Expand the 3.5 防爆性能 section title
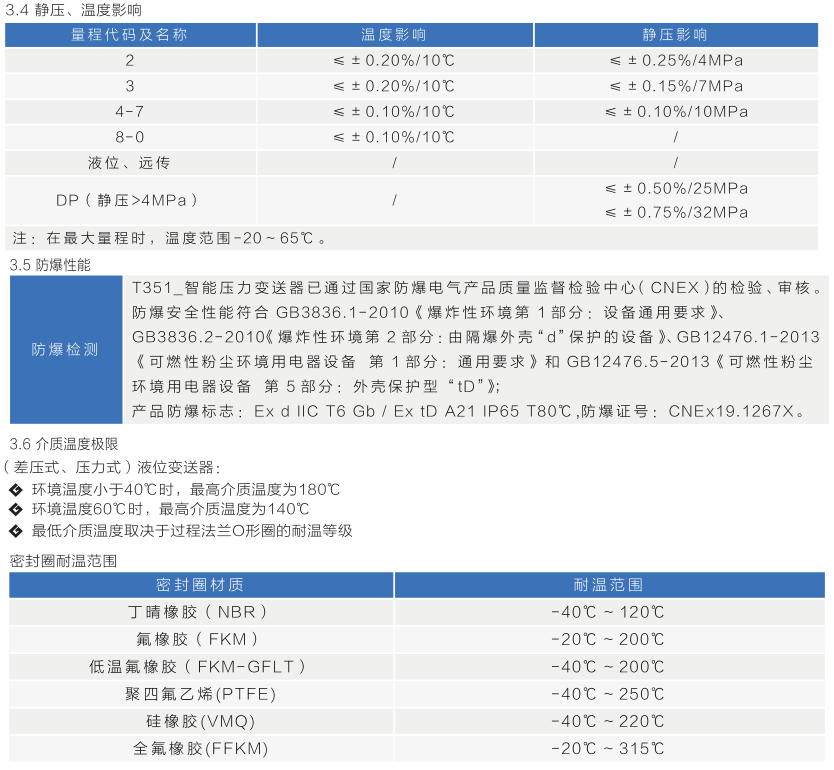Screen dimensions: 834x770 click(x=48, y=268)
